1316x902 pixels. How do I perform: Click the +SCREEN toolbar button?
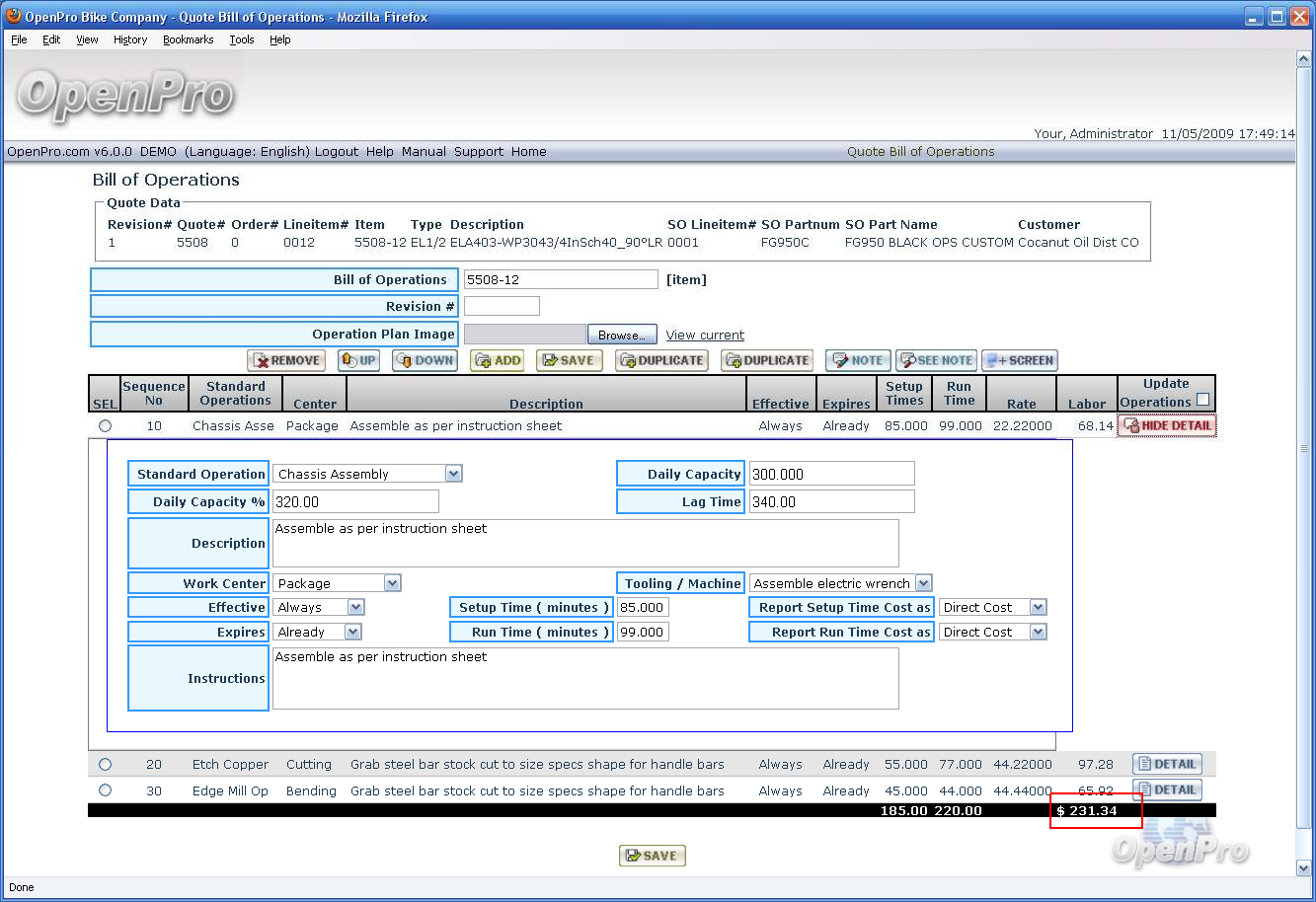[x=1020, y=361]
